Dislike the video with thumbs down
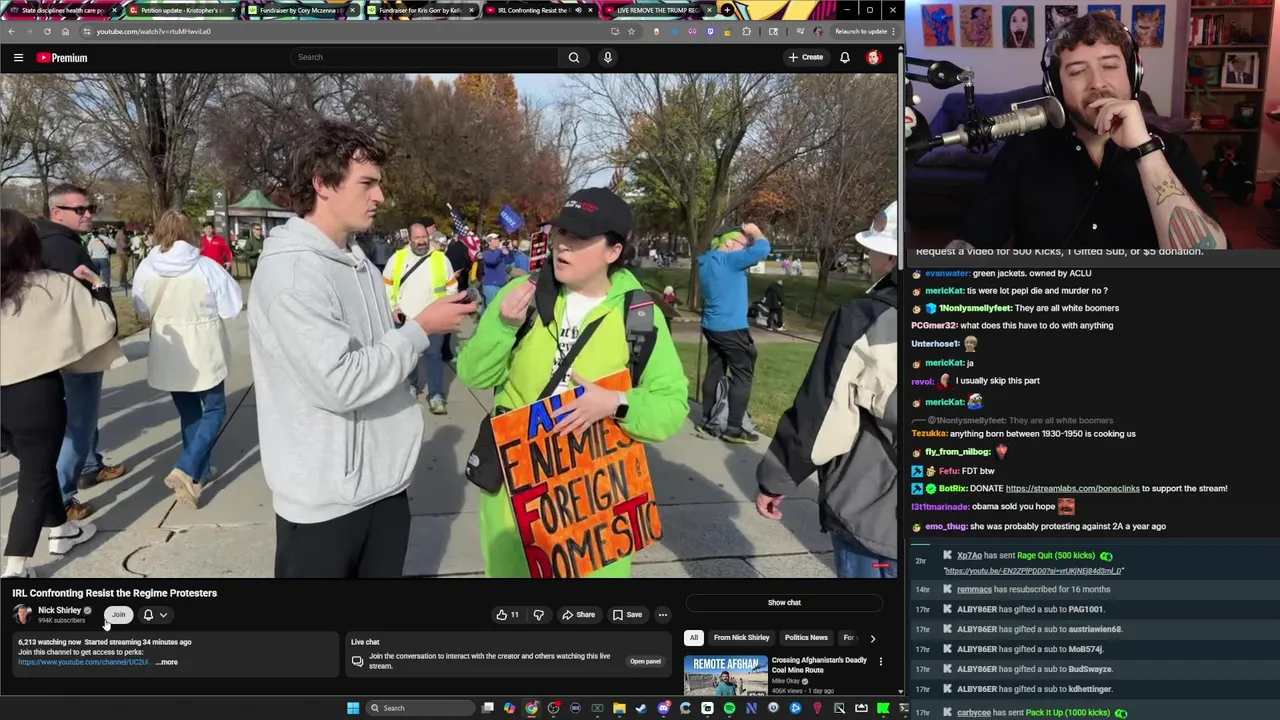This screenshot has height=720, width=1280. pos(538,615)
